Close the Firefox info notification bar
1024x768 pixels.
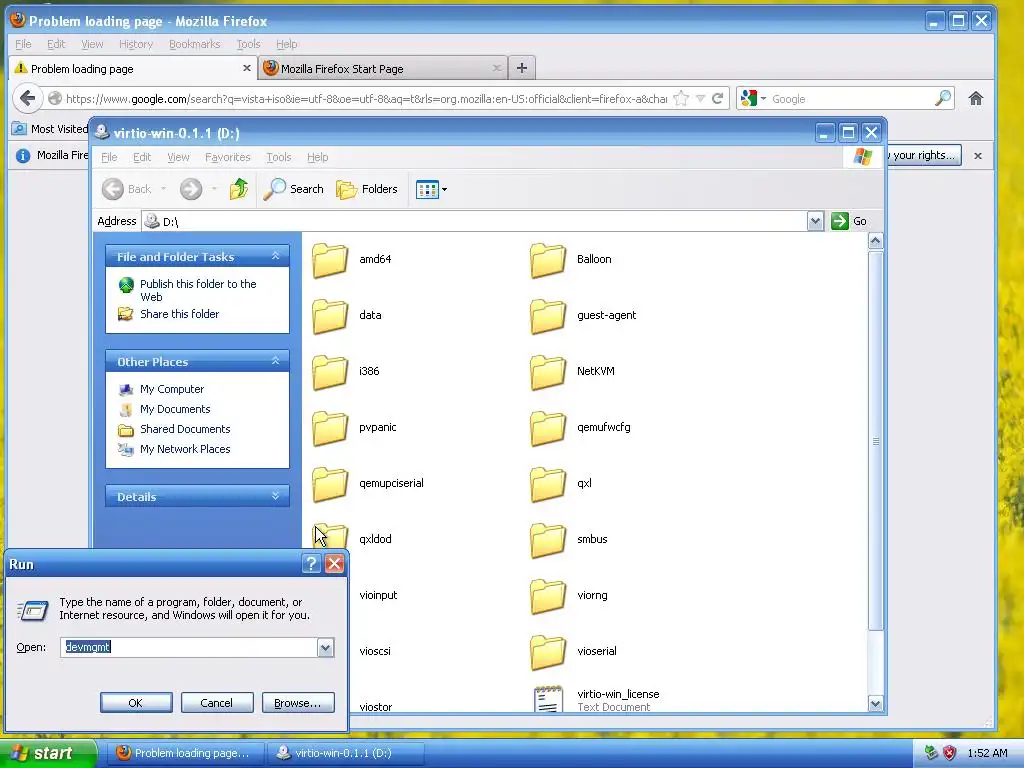pyautogui.click(x=978, y=156)
